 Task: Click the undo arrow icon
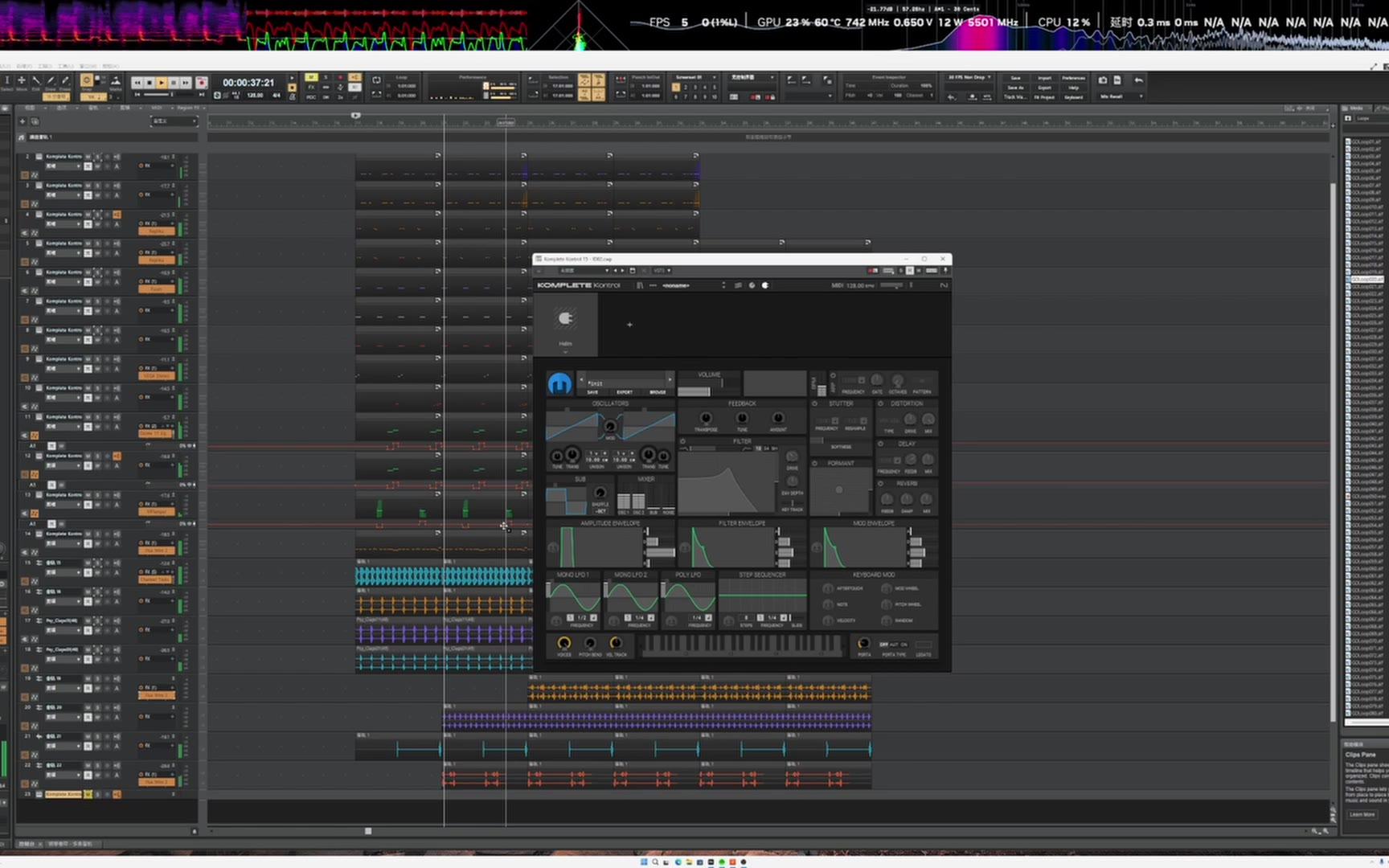pyautogui.click(x=1138, y=80)
